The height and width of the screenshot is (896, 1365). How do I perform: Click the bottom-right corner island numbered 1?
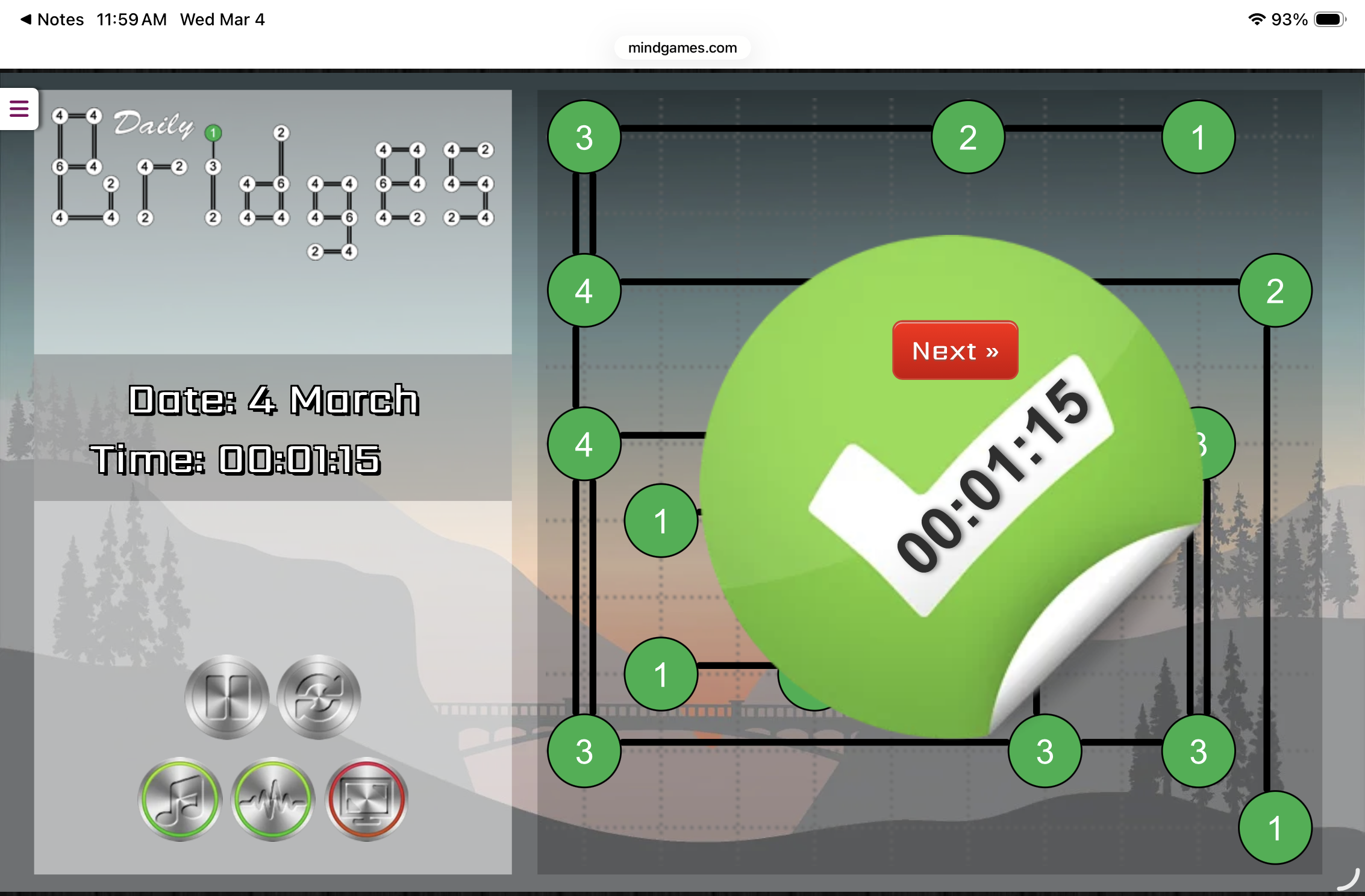[1275, 828]
